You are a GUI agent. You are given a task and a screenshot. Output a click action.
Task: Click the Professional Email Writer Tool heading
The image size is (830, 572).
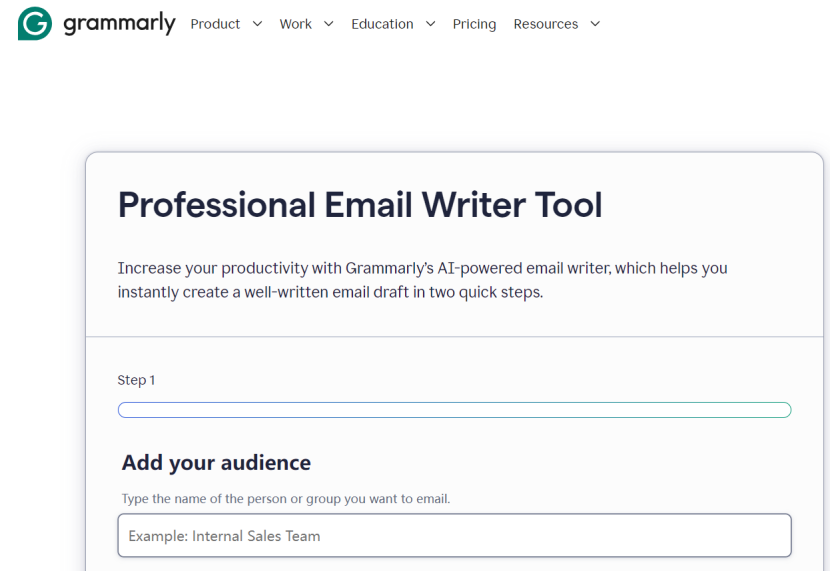[360, 205]
